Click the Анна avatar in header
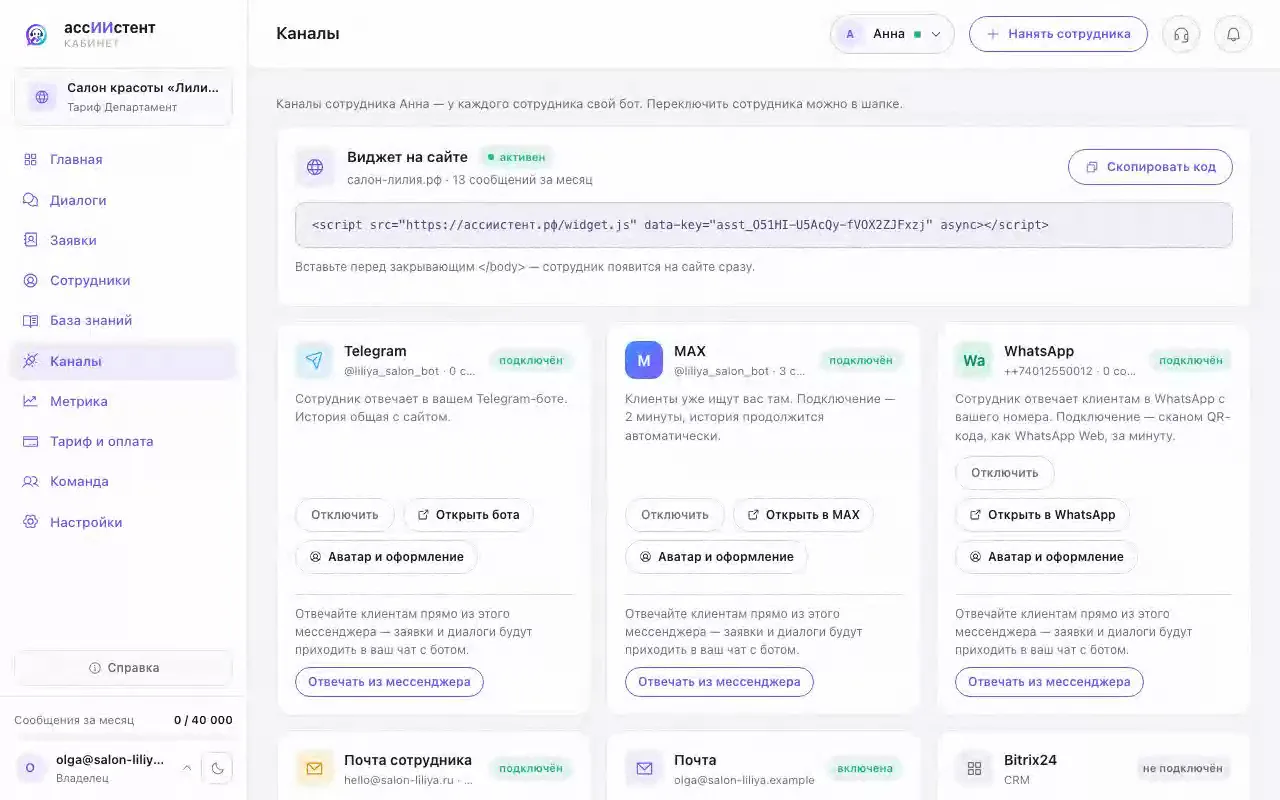The height and width of the screenshot is (800, 1280). 850,34
